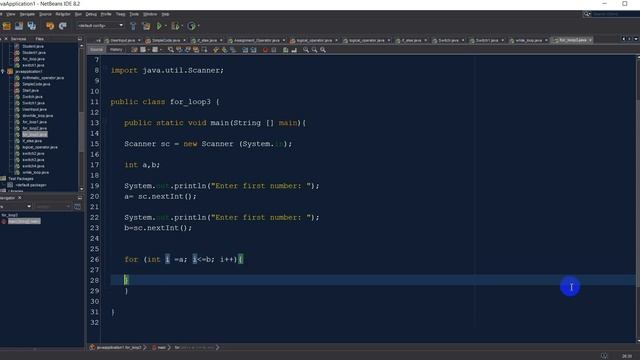
Task: Click the Uncomment editor toolbar icon
Action: [294, 50]
